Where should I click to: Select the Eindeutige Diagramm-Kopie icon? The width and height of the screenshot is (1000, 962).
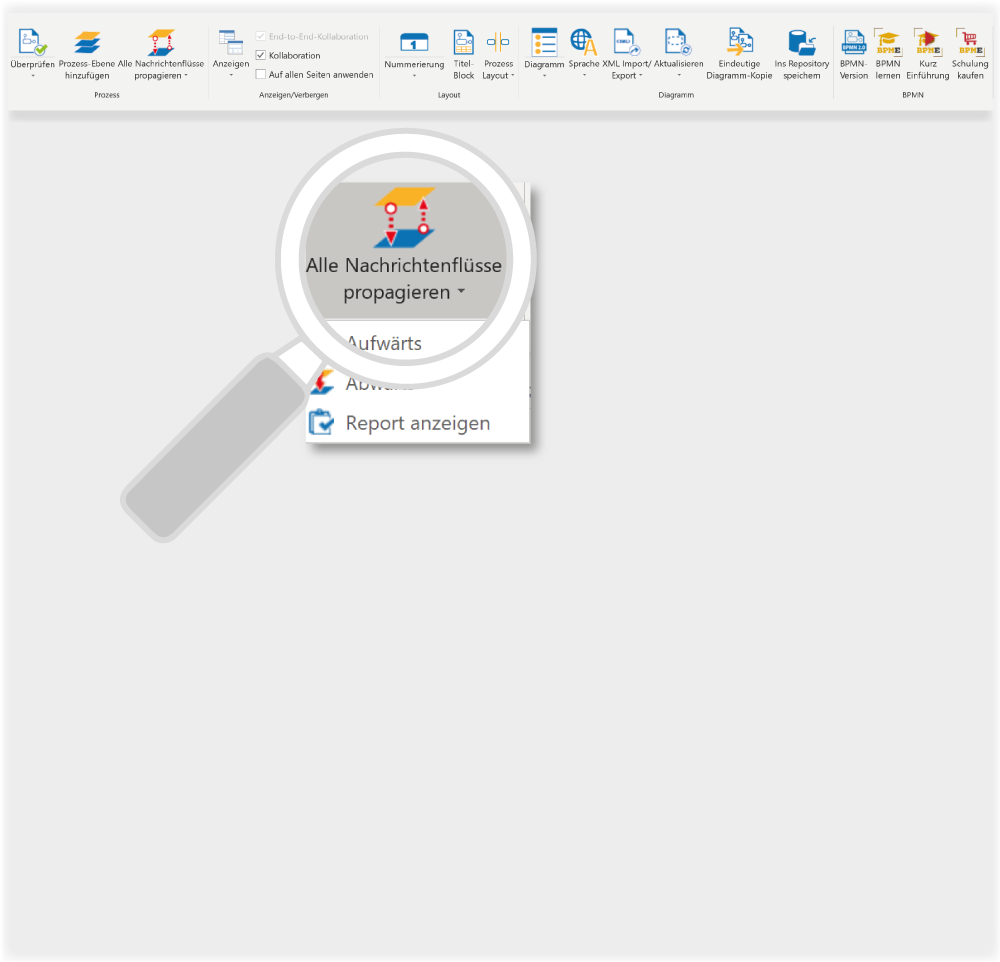click(x=739, y=42)
